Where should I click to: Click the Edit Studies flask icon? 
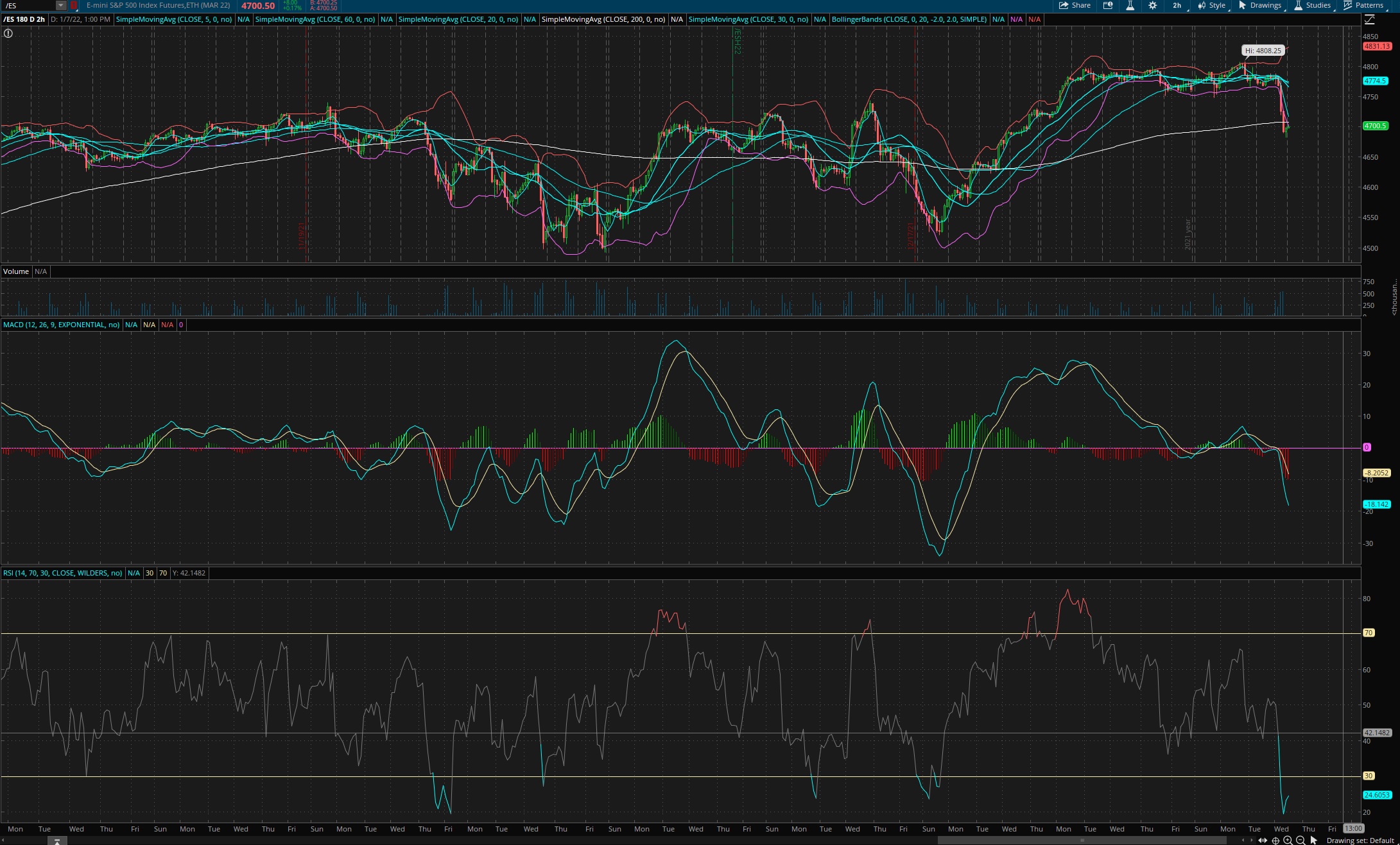(1130, 5)
